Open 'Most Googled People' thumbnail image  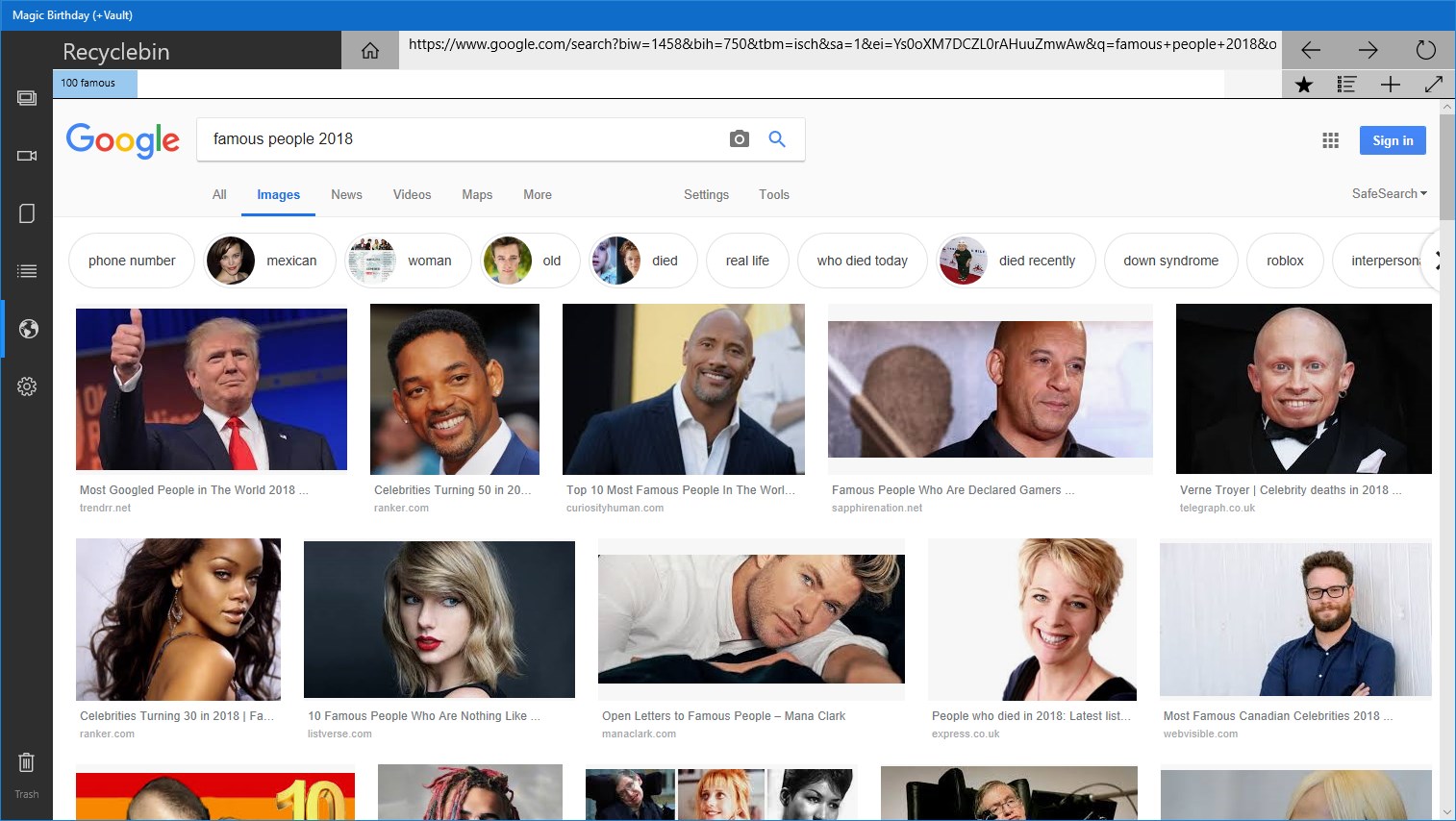(212, 388)
